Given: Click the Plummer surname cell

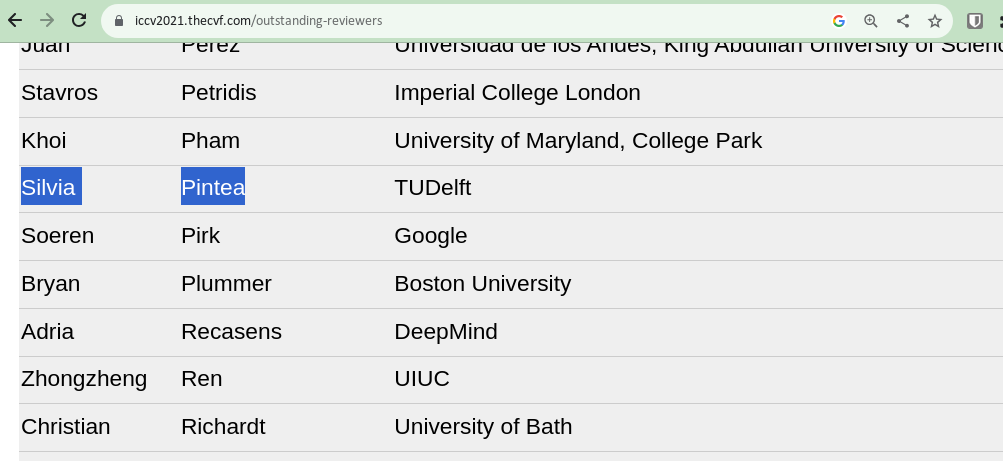Looking at the screenshot, I should (226, 283).
